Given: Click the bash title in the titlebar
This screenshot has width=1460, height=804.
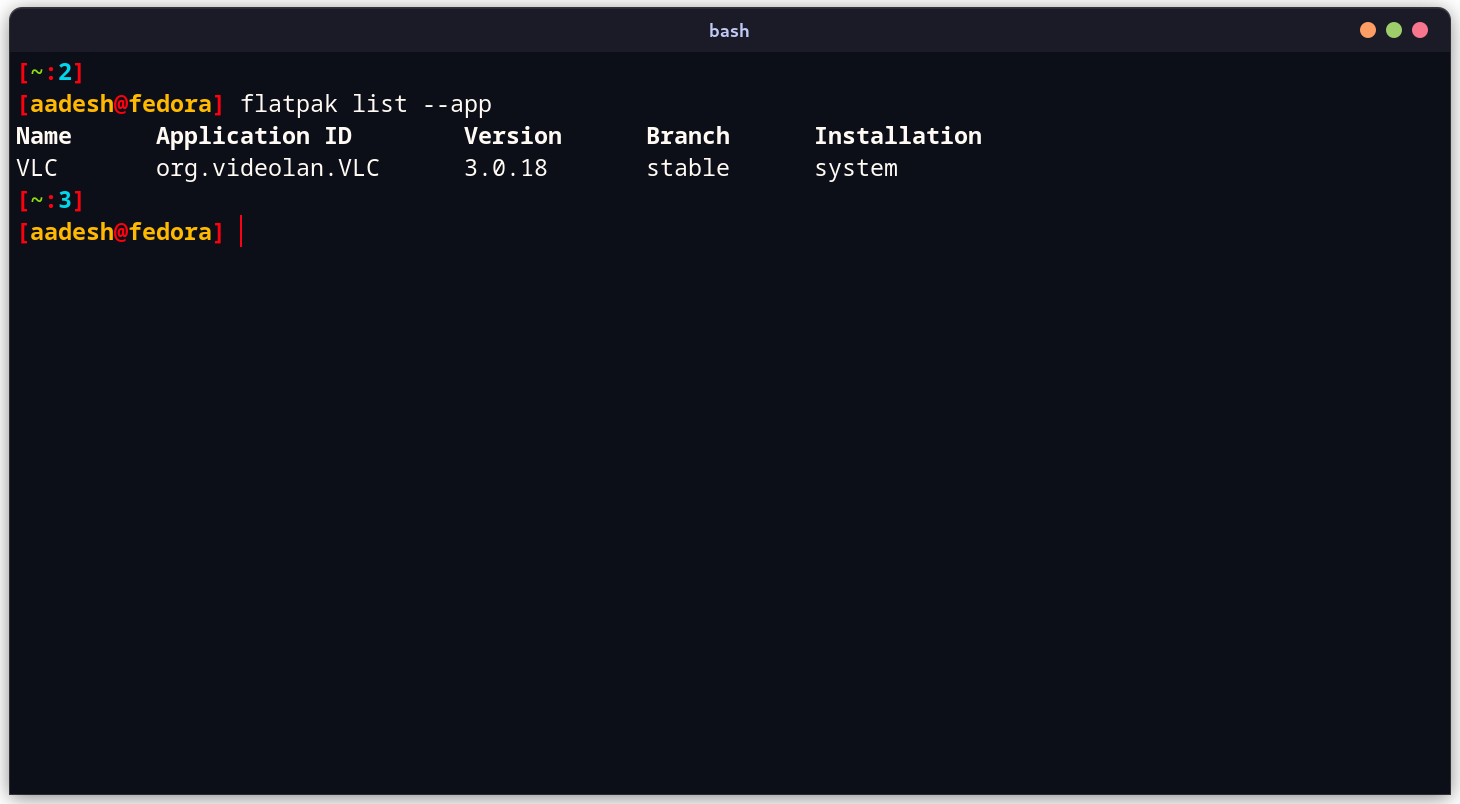Looking at the screenshot, I should click(729, 30).
